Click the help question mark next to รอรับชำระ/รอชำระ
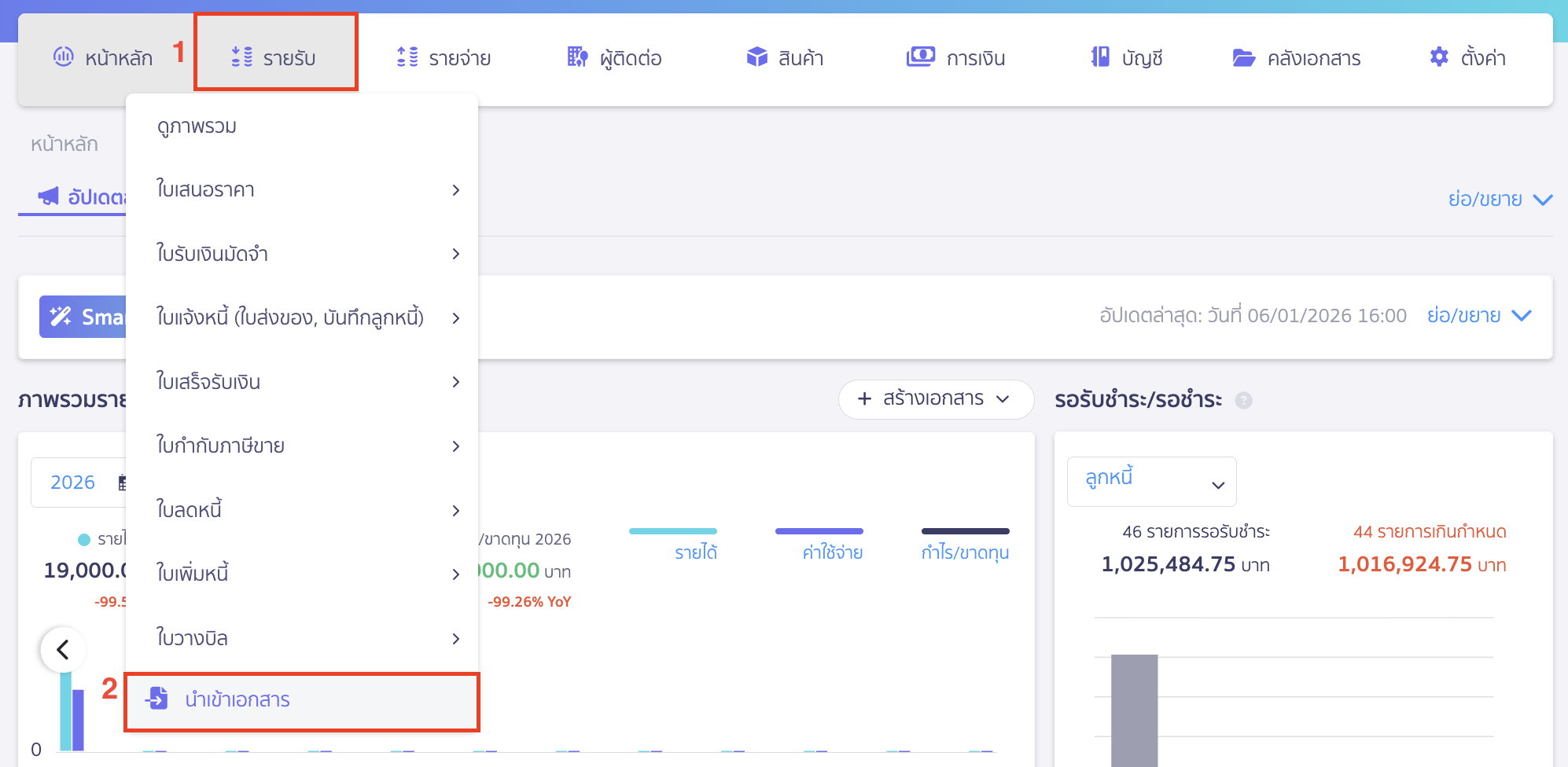The width and height of the screenshot is (1568, 767). tap(1243, 401)
